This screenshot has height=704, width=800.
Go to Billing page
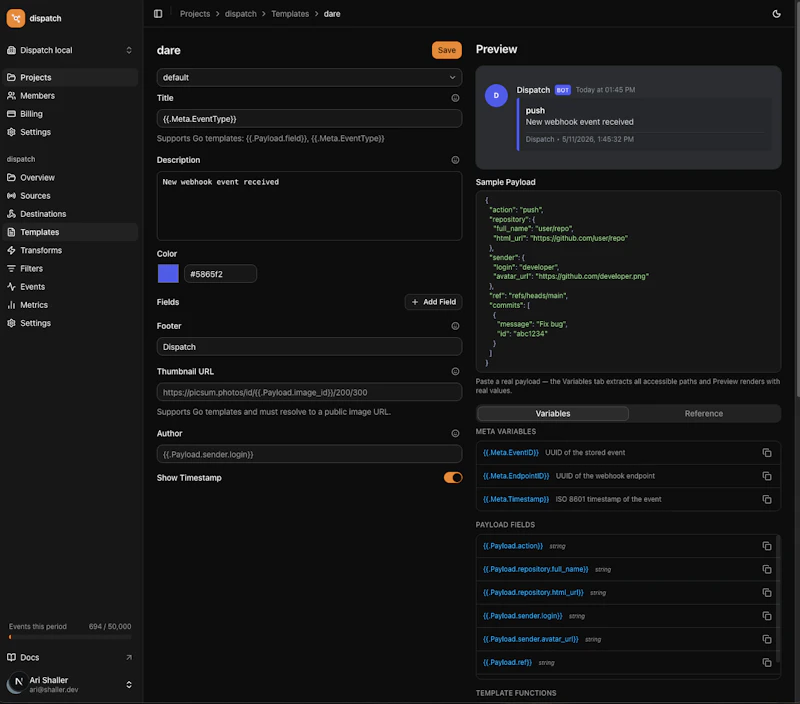coord(70,114)
